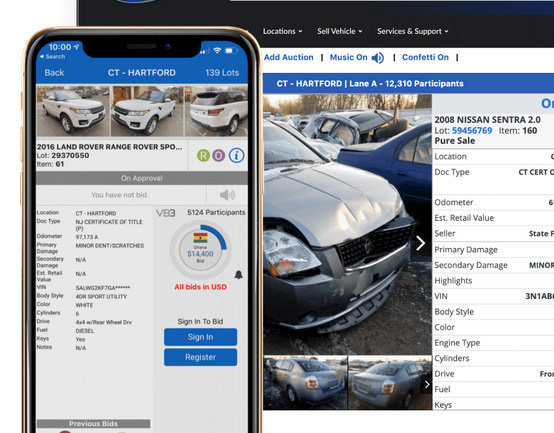
Task: Click the Odometer row in details
Action: pos(493,202)
